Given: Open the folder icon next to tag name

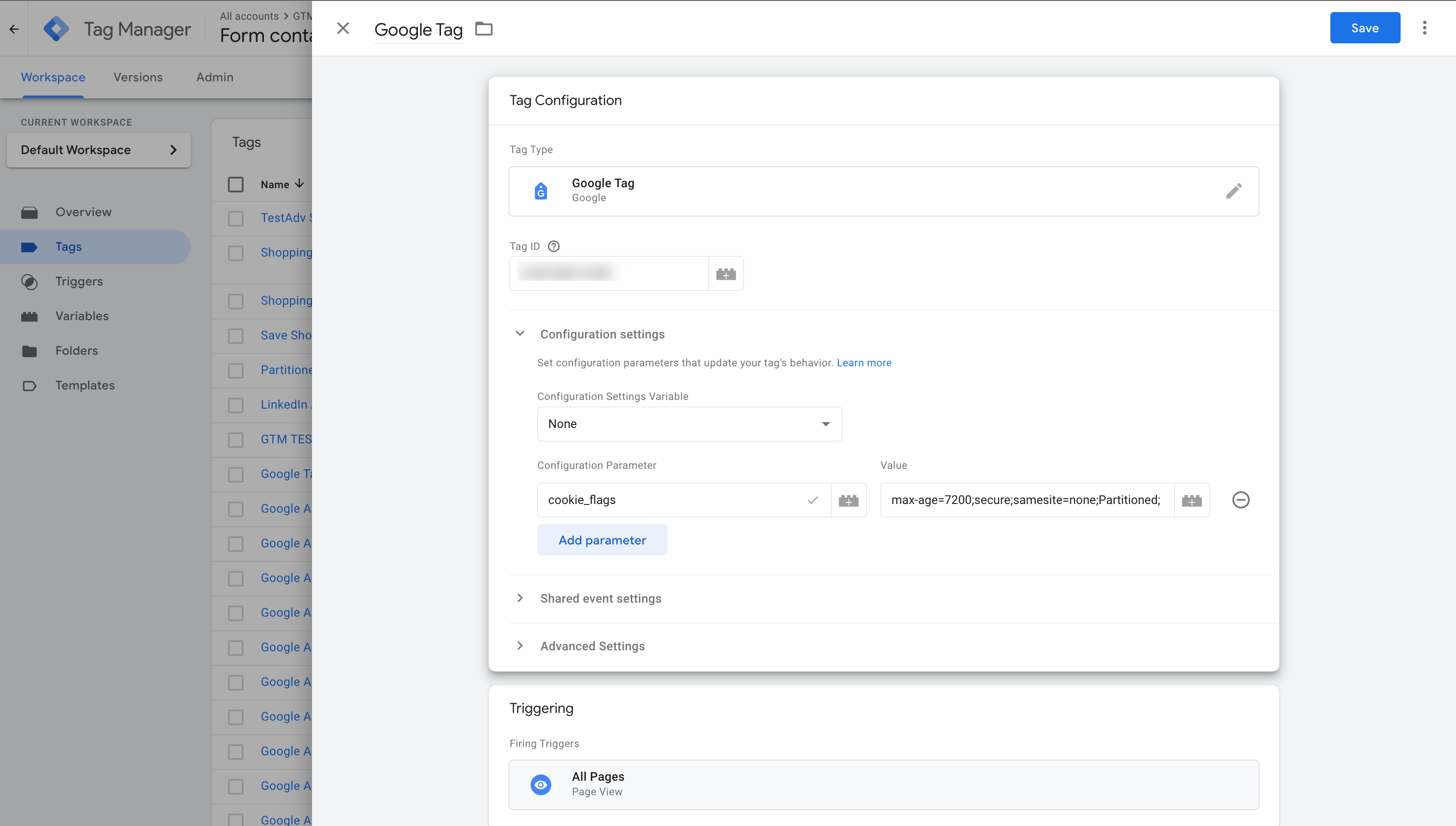Looking at the screenshot, I should click(x=483, y=28).
